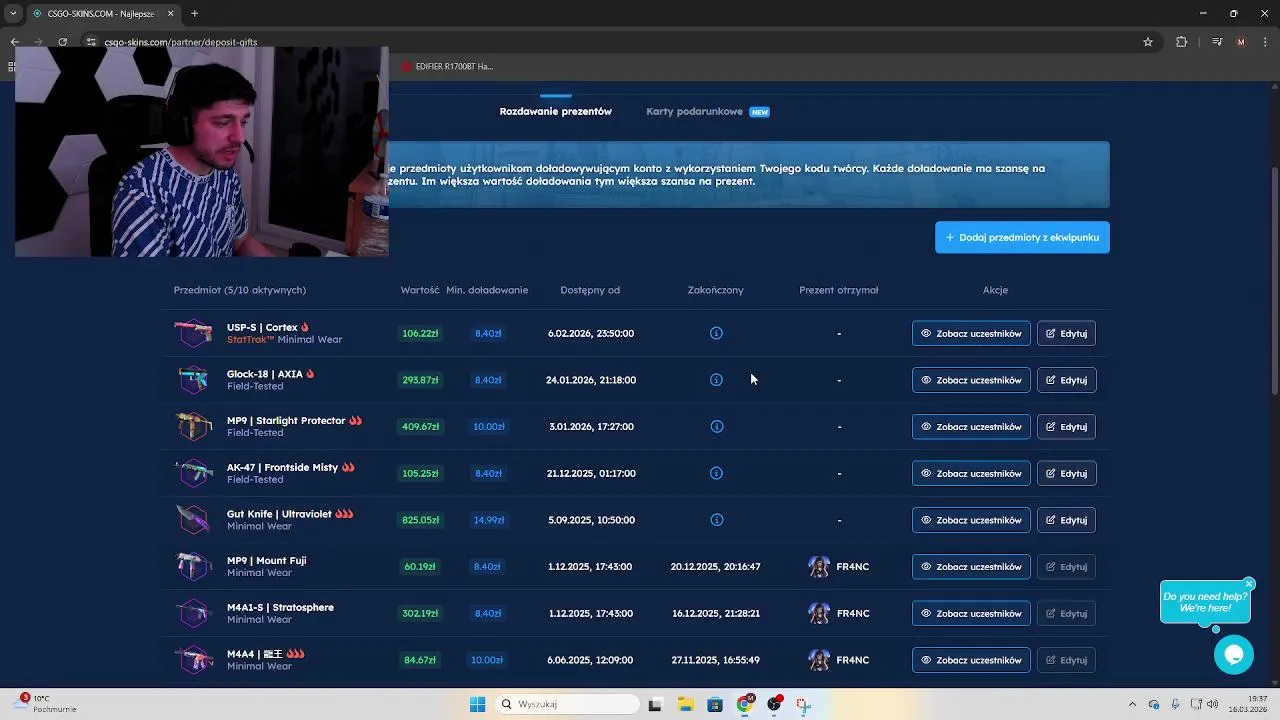
Task: Open a new browser tab
Action: pyautogui.click(x=194, y=14)
